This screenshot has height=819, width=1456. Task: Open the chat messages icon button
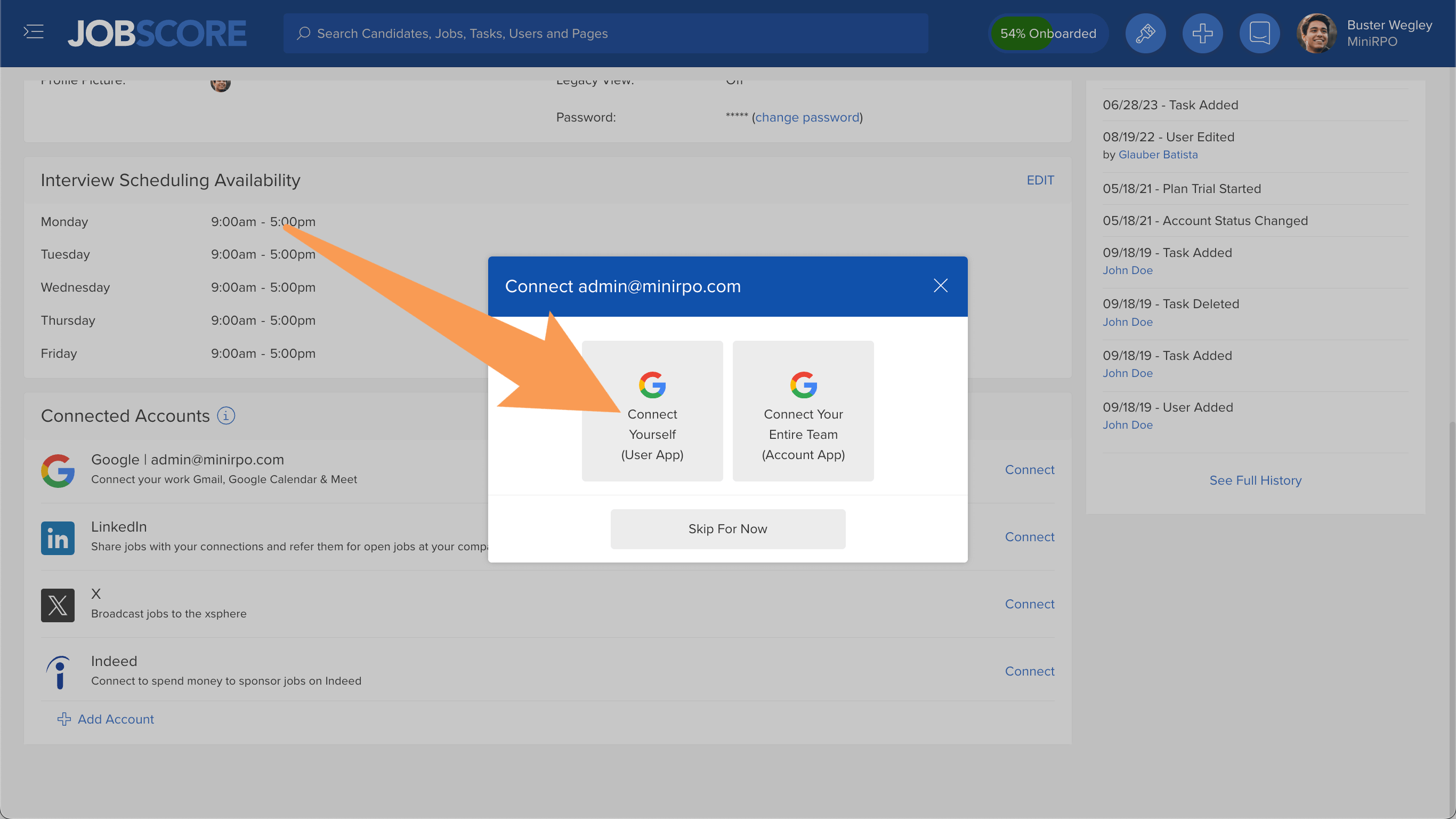[1260, 34]
